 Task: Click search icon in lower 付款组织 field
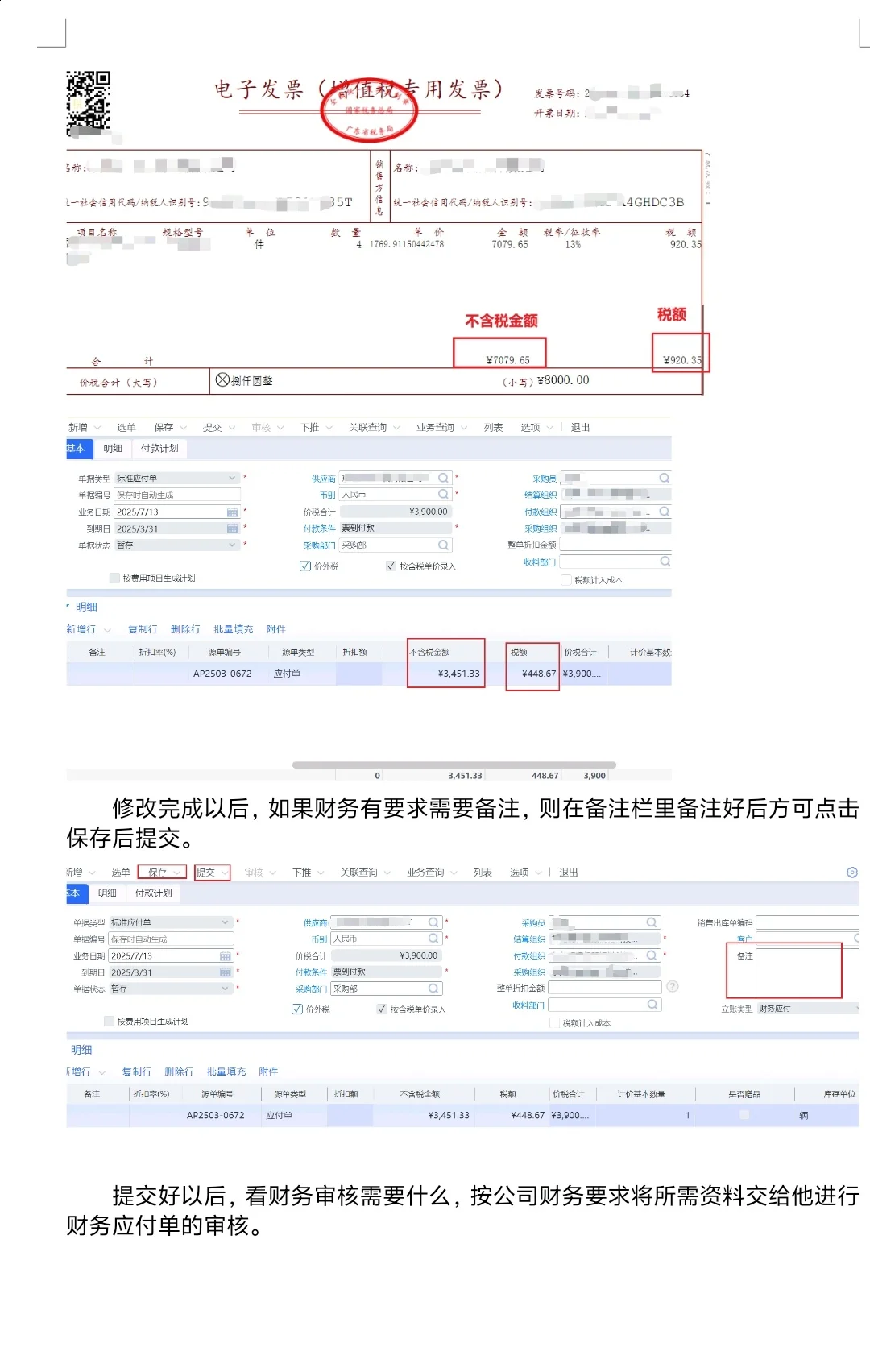tap(652, 955)
